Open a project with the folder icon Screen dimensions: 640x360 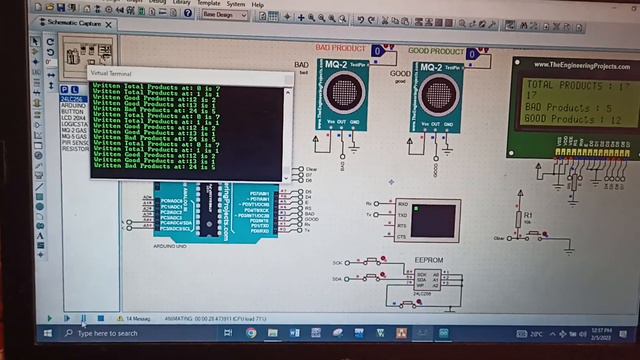(49, 7)
